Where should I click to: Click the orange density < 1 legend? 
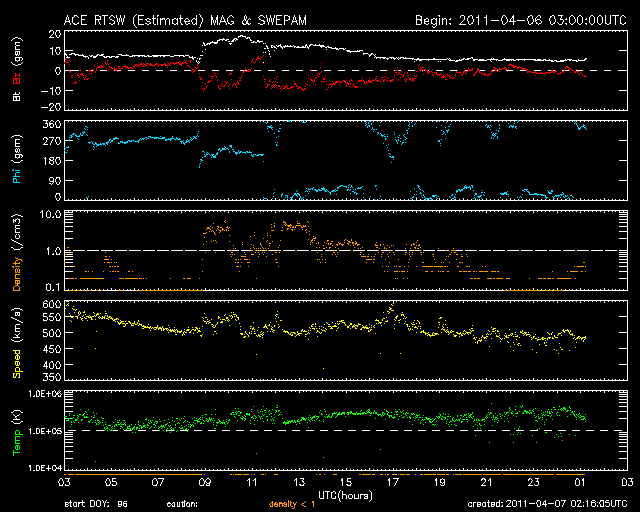click(x=292, y=504)
